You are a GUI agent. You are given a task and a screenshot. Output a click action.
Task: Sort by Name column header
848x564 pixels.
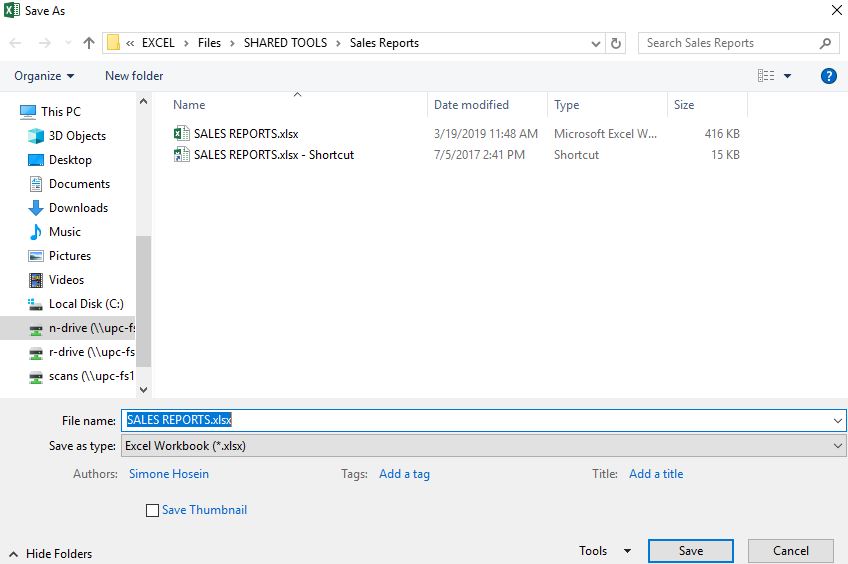coord(189,105)
